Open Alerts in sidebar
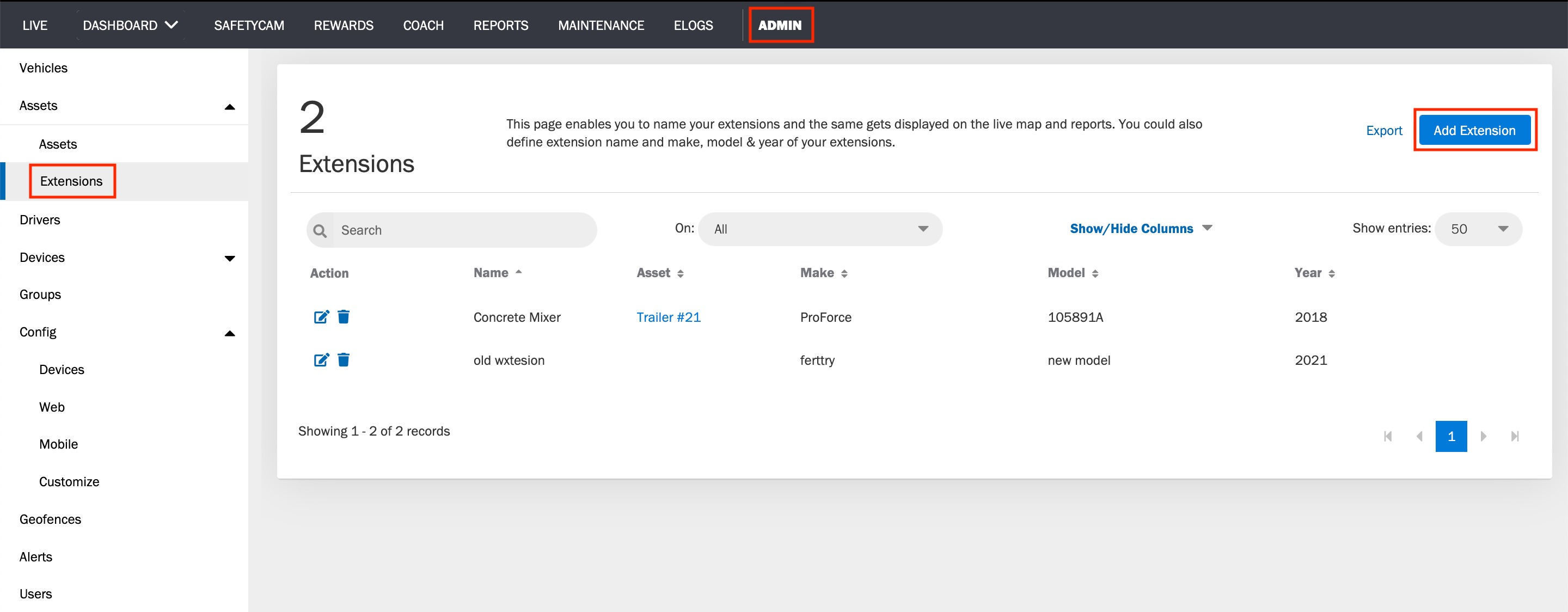 [x=35, y=556]
